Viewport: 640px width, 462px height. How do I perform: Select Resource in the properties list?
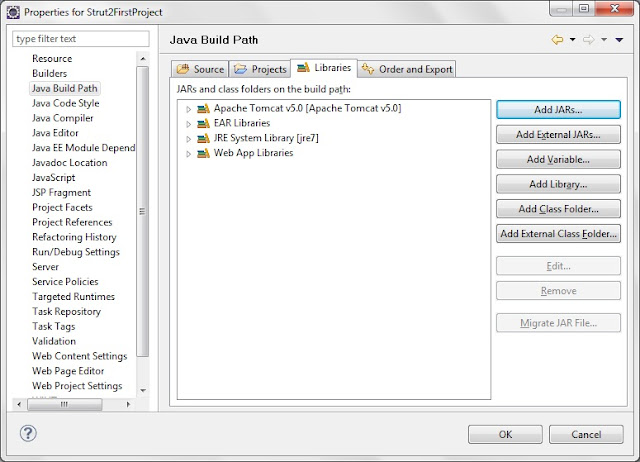click(52, 58)
